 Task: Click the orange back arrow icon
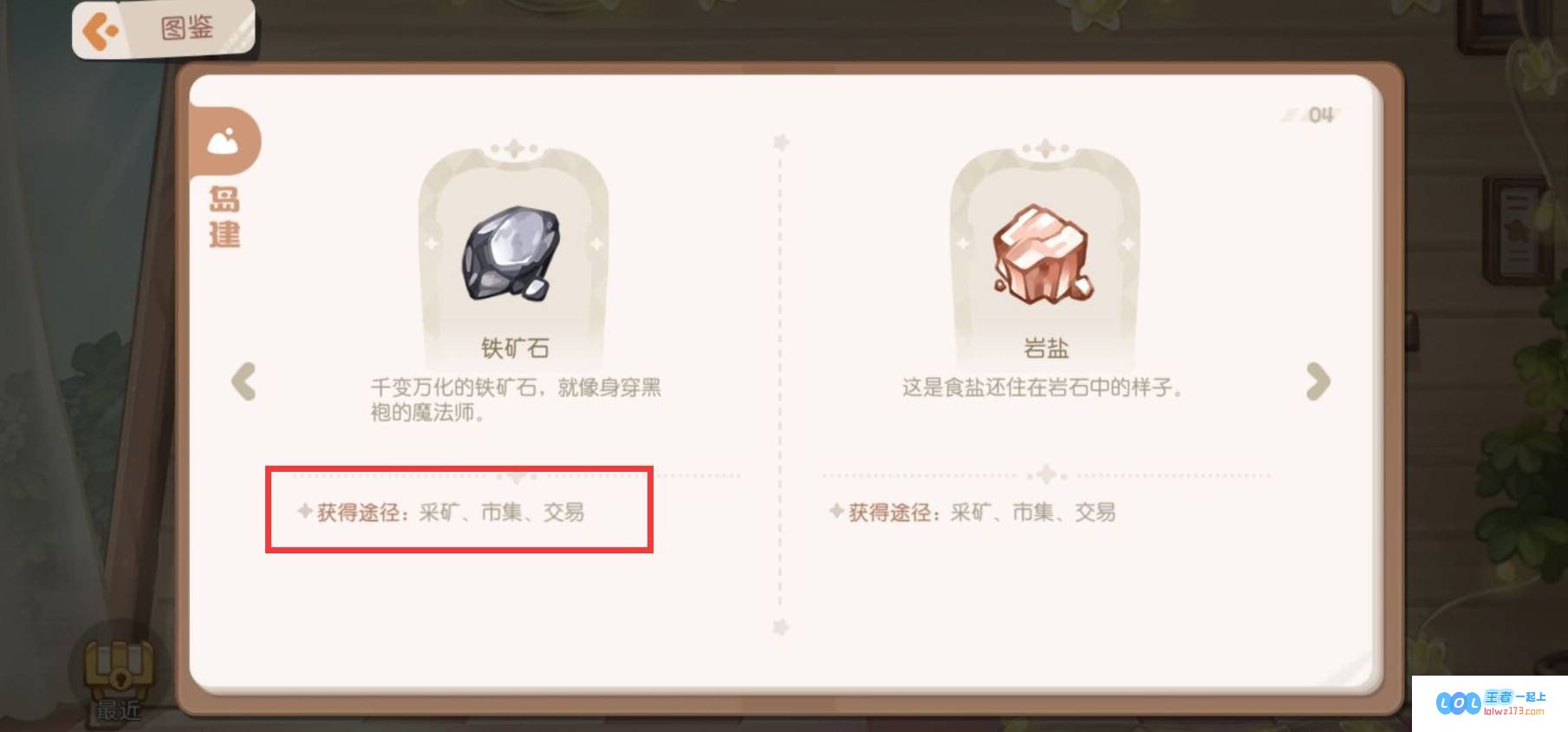(x=100, y=30)
